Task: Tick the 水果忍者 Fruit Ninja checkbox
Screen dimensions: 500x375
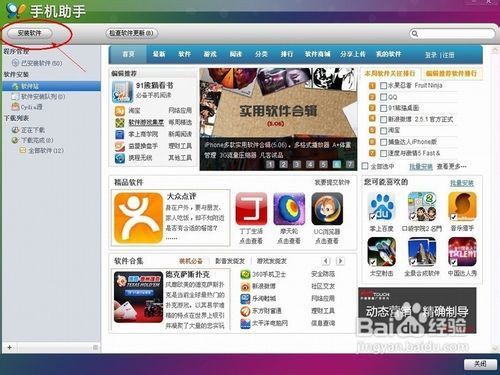Action: [383, 86]
